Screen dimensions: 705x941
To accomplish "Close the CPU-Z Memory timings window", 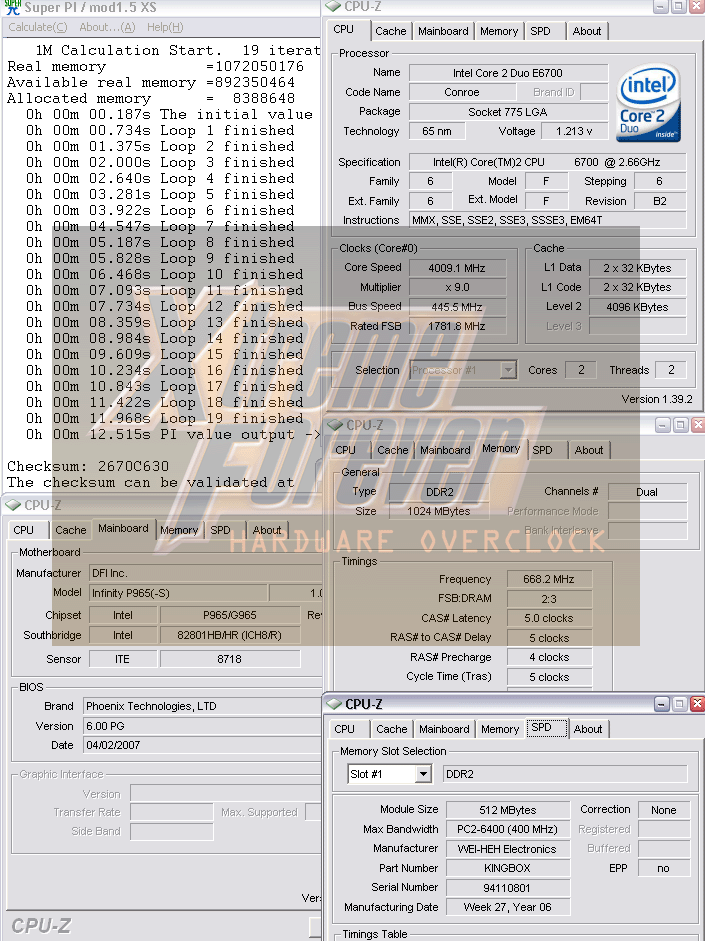I will pos(697,425).
